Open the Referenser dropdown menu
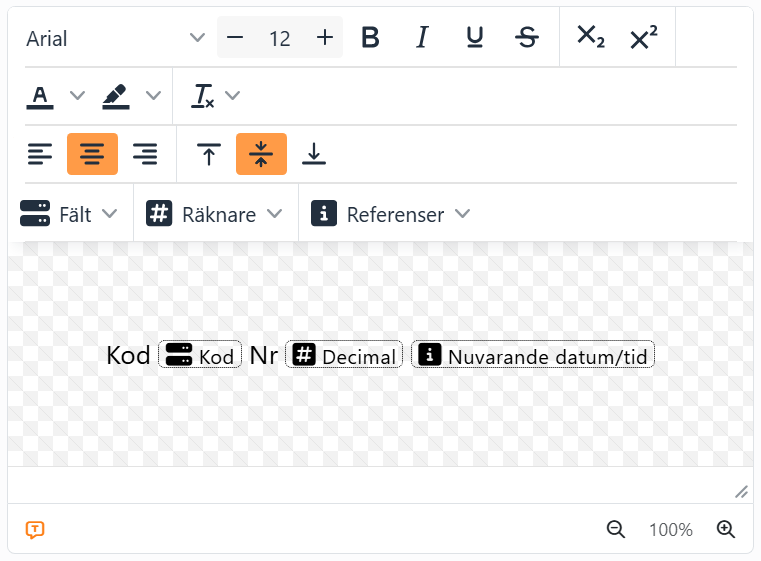The image size is (761, 561). 391,214
